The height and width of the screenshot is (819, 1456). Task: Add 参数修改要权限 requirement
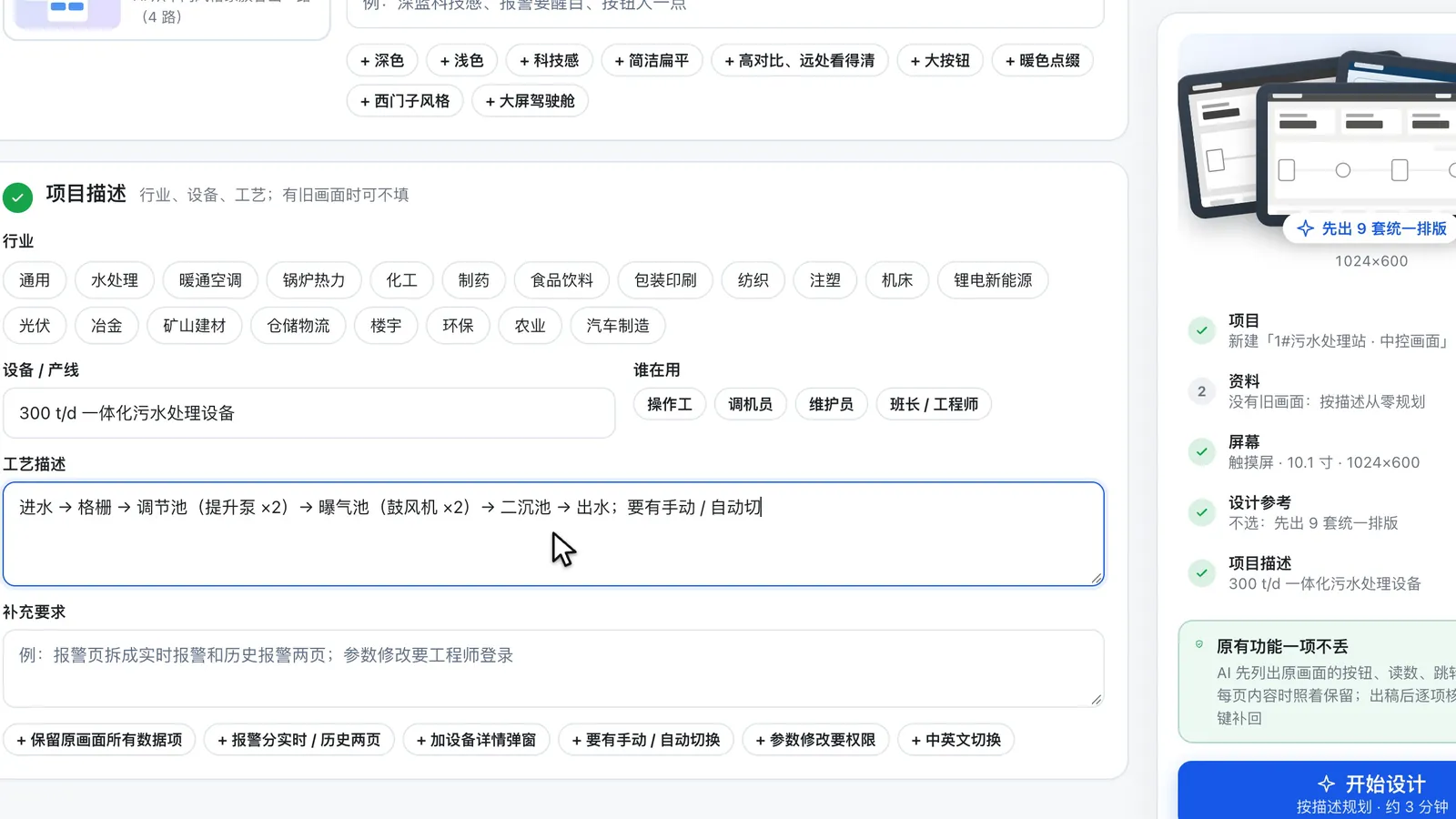click(x=816, y=740)
